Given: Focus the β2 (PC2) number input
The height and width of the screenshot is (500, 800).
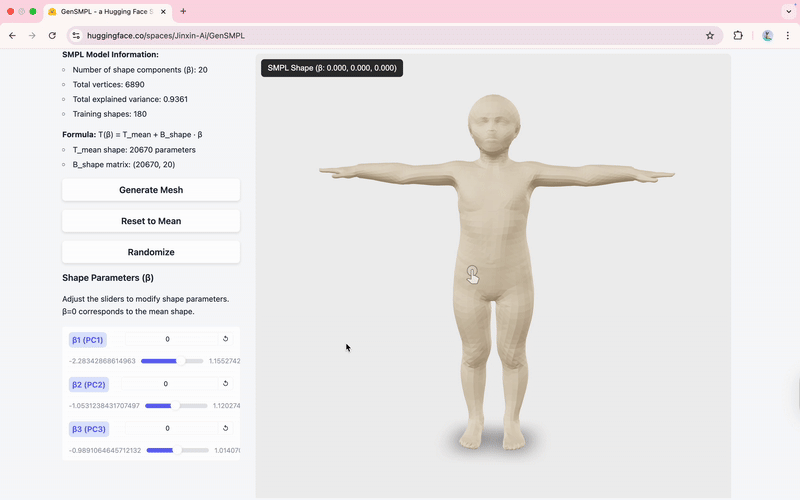Looking at the screenshot, I should [169, 384].
